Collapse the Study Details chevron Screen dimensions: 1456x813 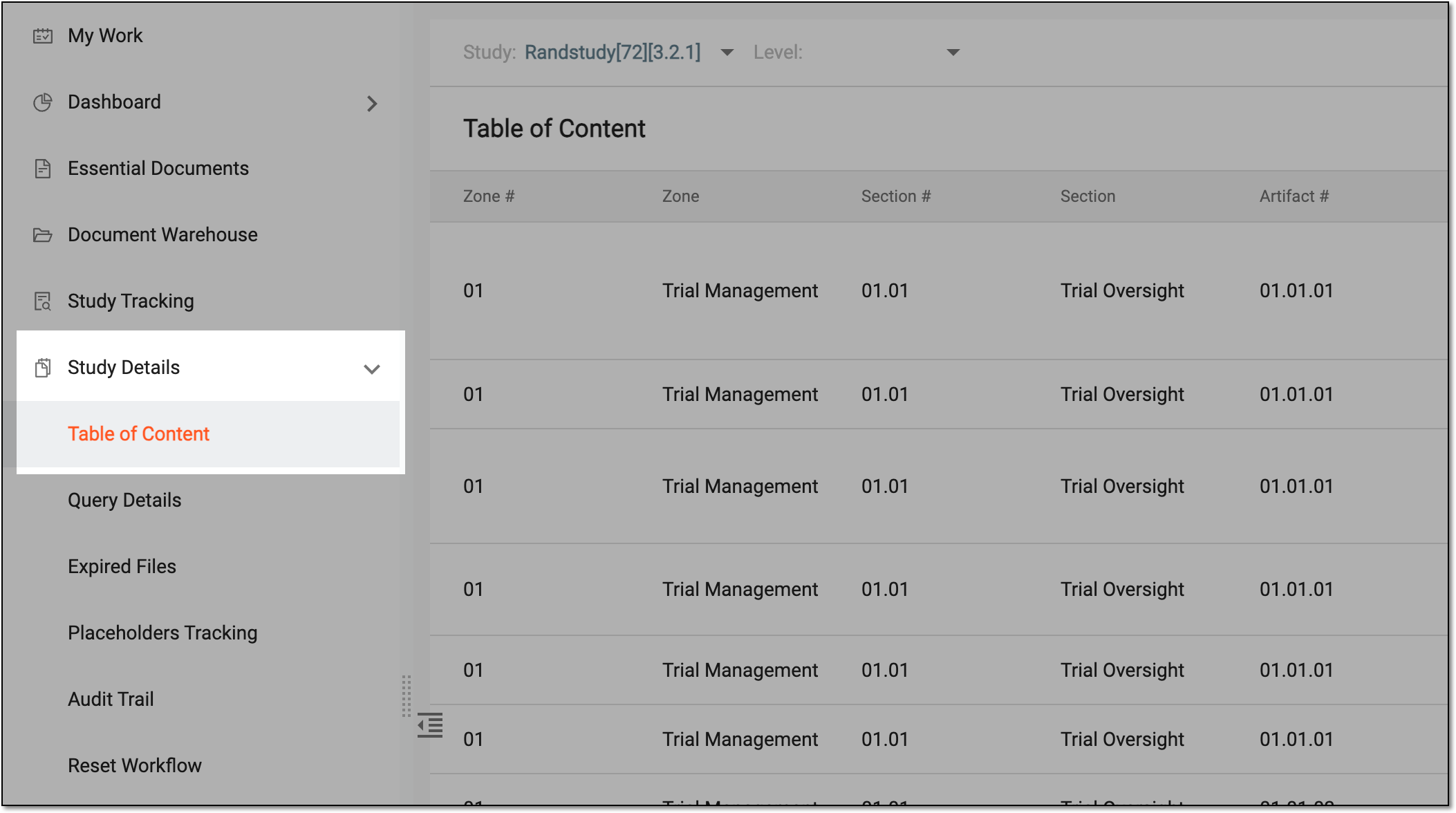tap(372, 369)
